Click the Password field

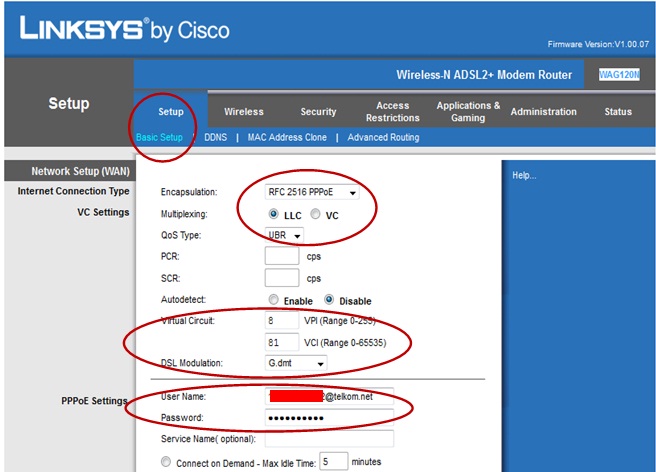(329, 418)
